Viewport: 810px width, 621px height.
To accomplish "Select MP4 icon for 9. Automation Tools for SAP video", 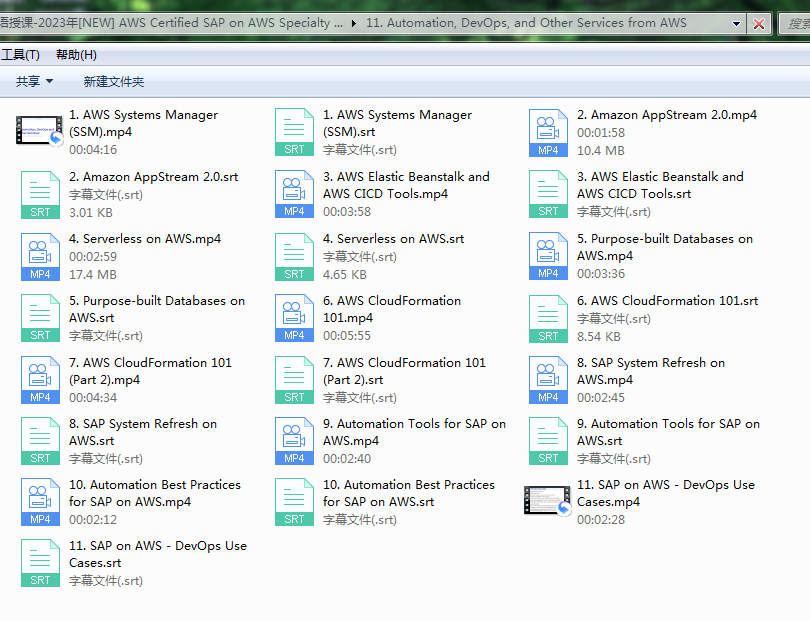I will [x=294, y=441].
